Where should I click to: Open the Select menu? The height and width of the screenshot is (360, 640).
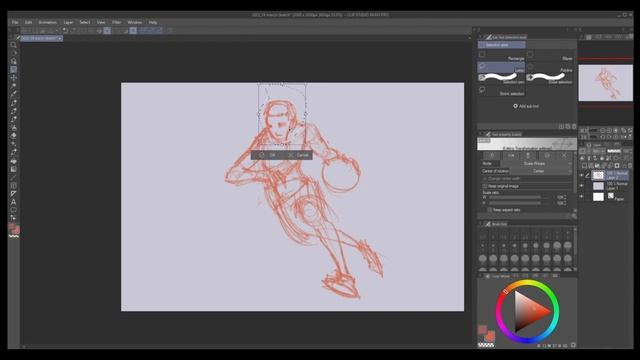click(84, 22)
